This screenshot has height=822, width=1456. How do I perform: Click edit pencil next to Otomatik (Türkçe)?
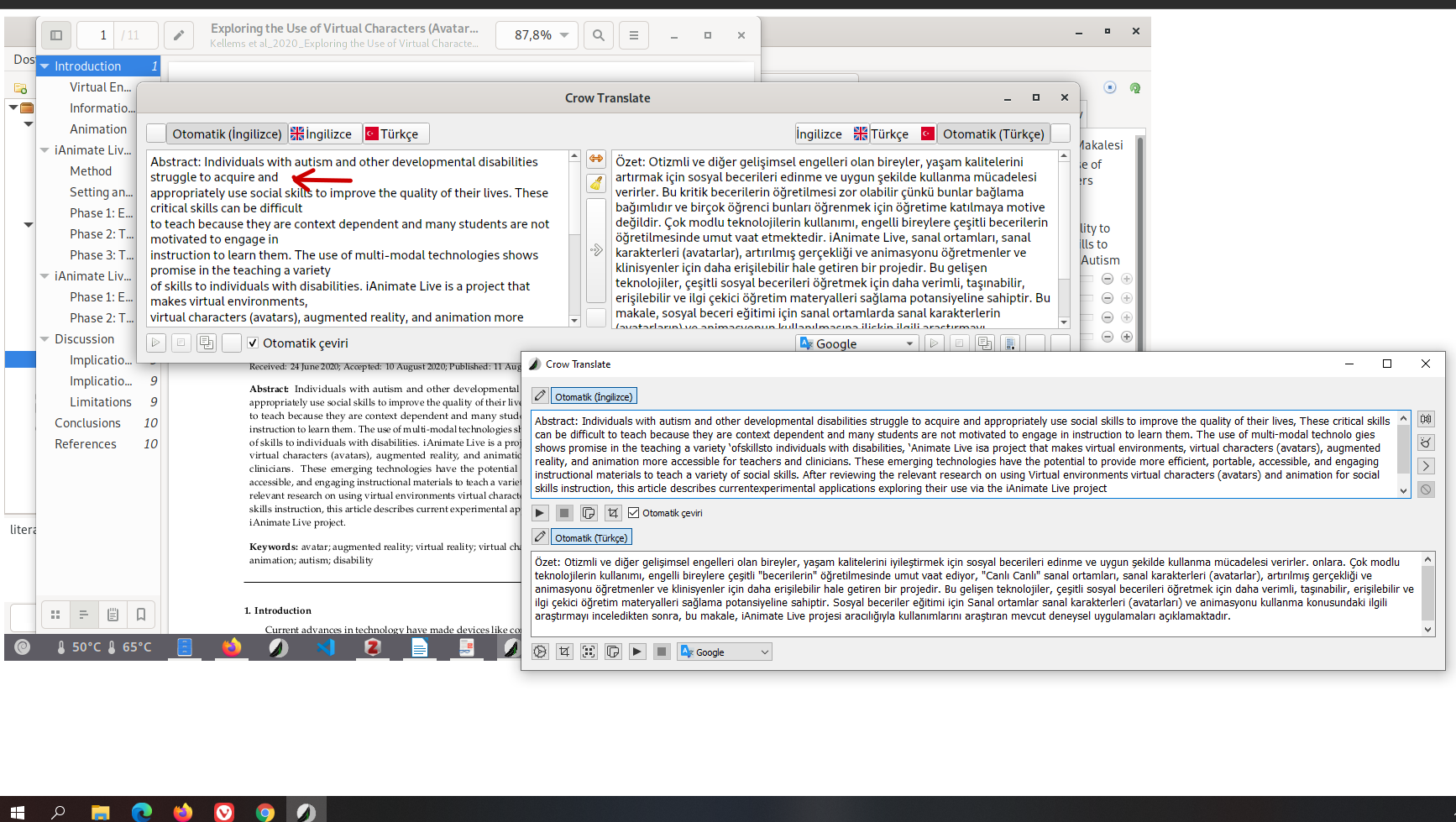540,537
